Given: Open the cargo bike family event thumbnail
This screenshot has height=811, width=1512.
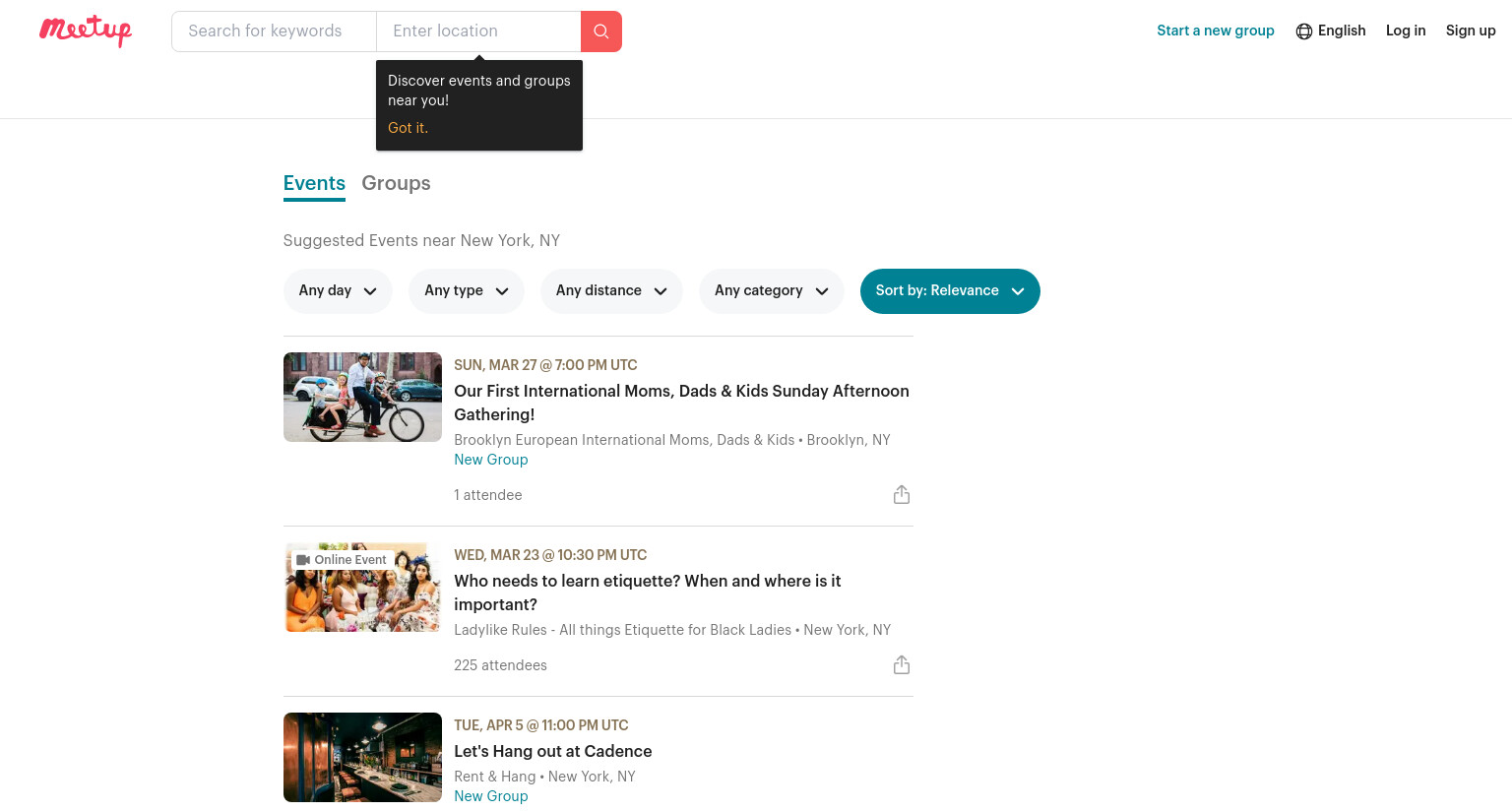Looking at the screenshot, I should (362, 398).
